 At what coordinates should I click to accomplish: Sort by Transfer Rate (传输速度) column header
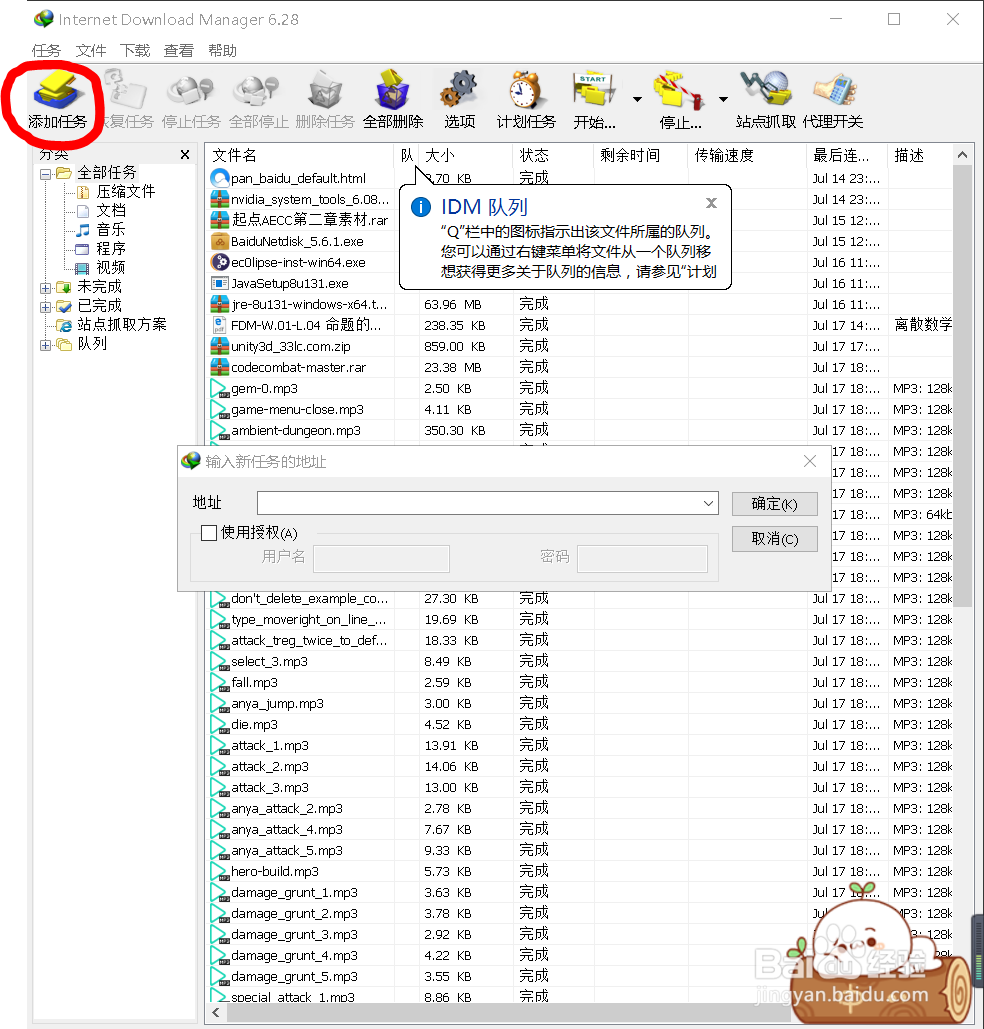747,156
